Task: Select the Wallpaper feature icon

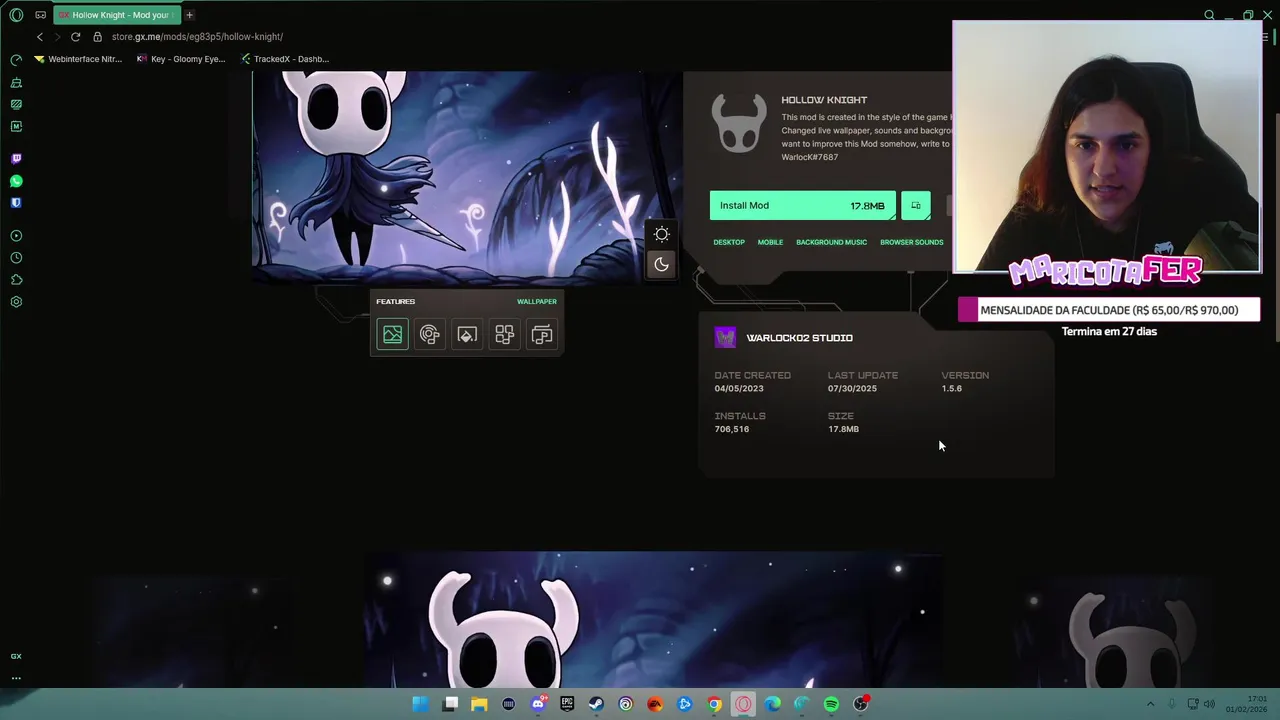Action: click(x=392, y=335)
